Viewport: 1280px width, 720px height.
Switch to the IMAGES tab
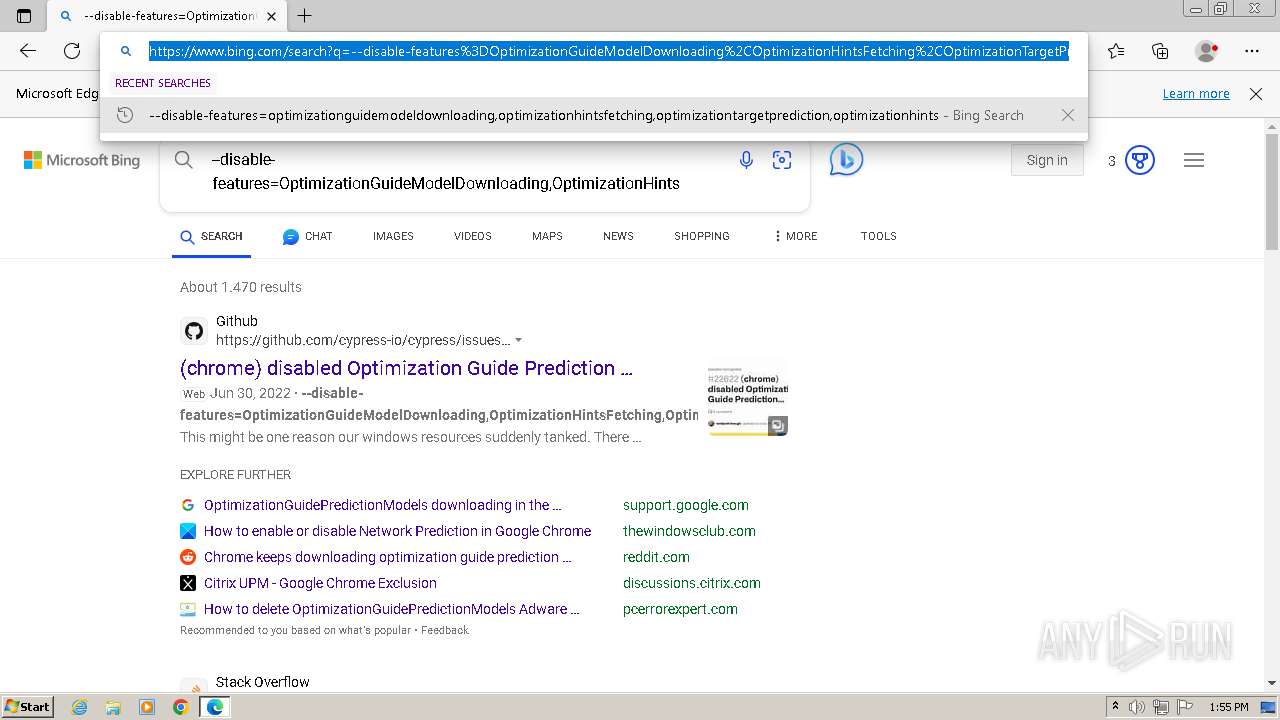pos(393,237)
